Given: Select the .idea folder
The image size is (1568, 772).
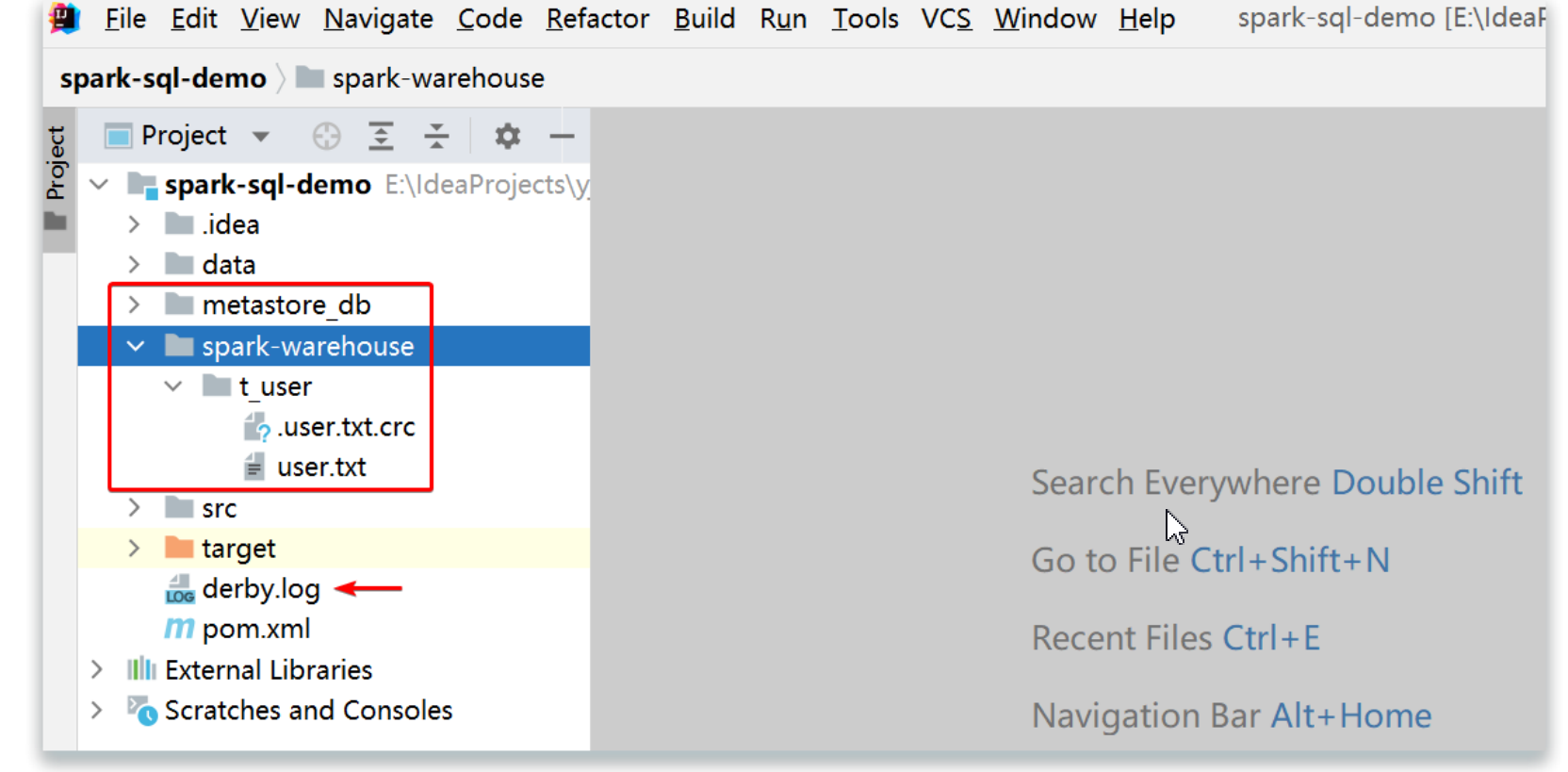Looking at the screenshot, I should pyautogui.click(x=230, y=224).
